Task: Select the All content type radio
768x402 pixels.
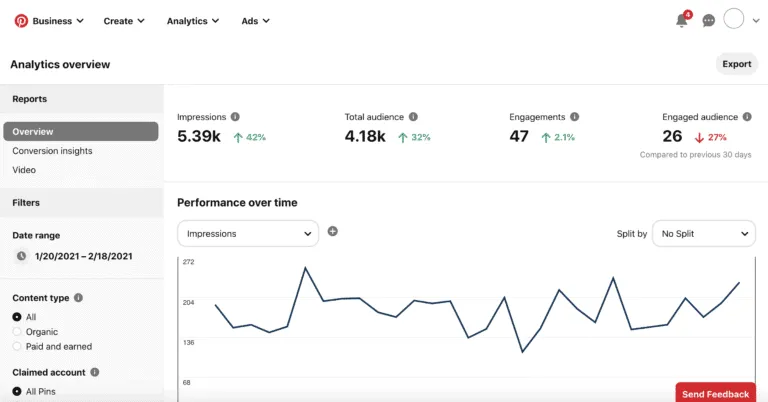Action: (x=17, y=317)
